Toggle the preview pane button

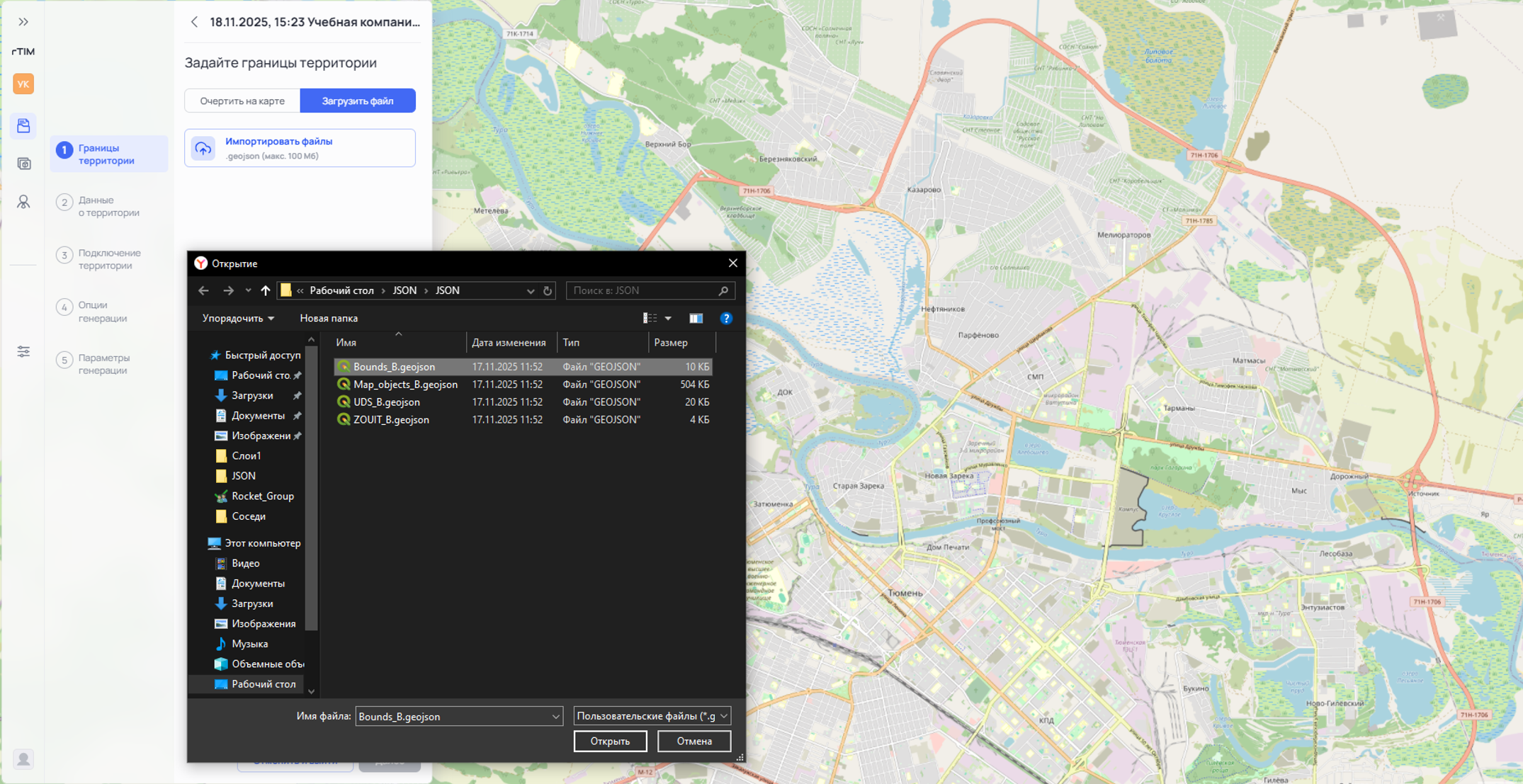pyautogui.click(x=696, y=319)
